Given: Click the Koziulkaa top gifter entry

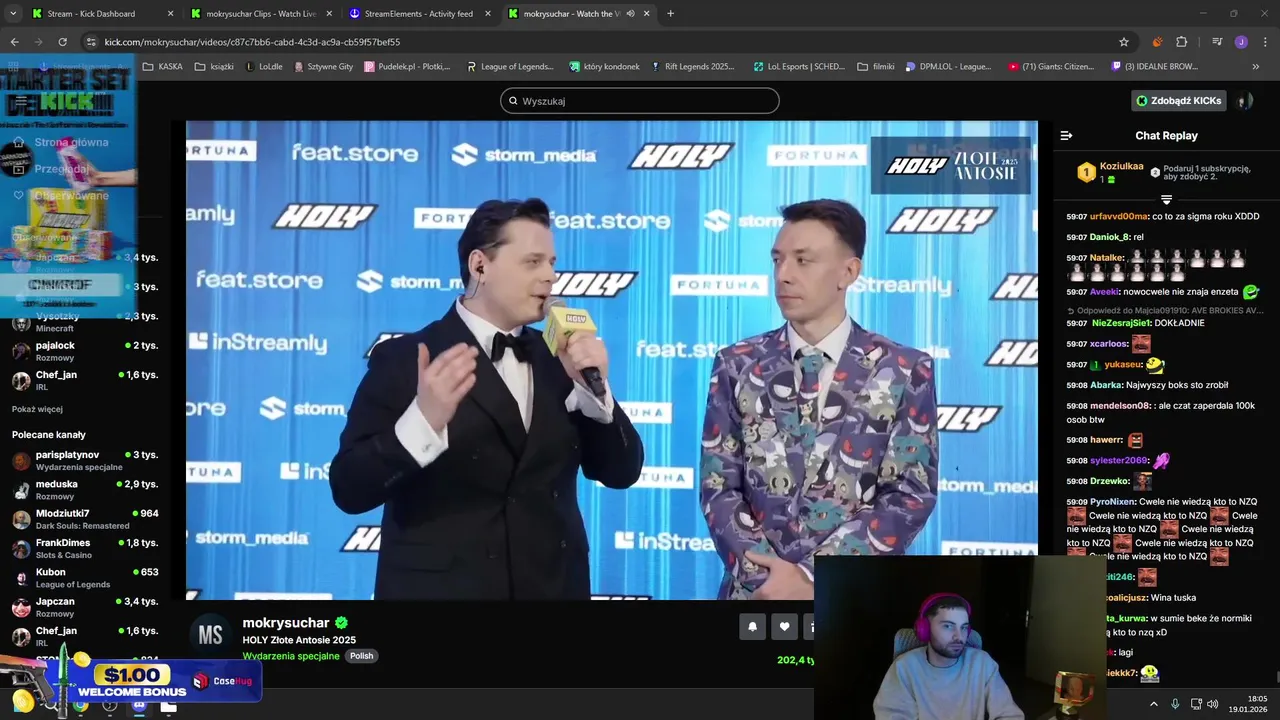Looking at the screenshot, I should (1110, 172).
